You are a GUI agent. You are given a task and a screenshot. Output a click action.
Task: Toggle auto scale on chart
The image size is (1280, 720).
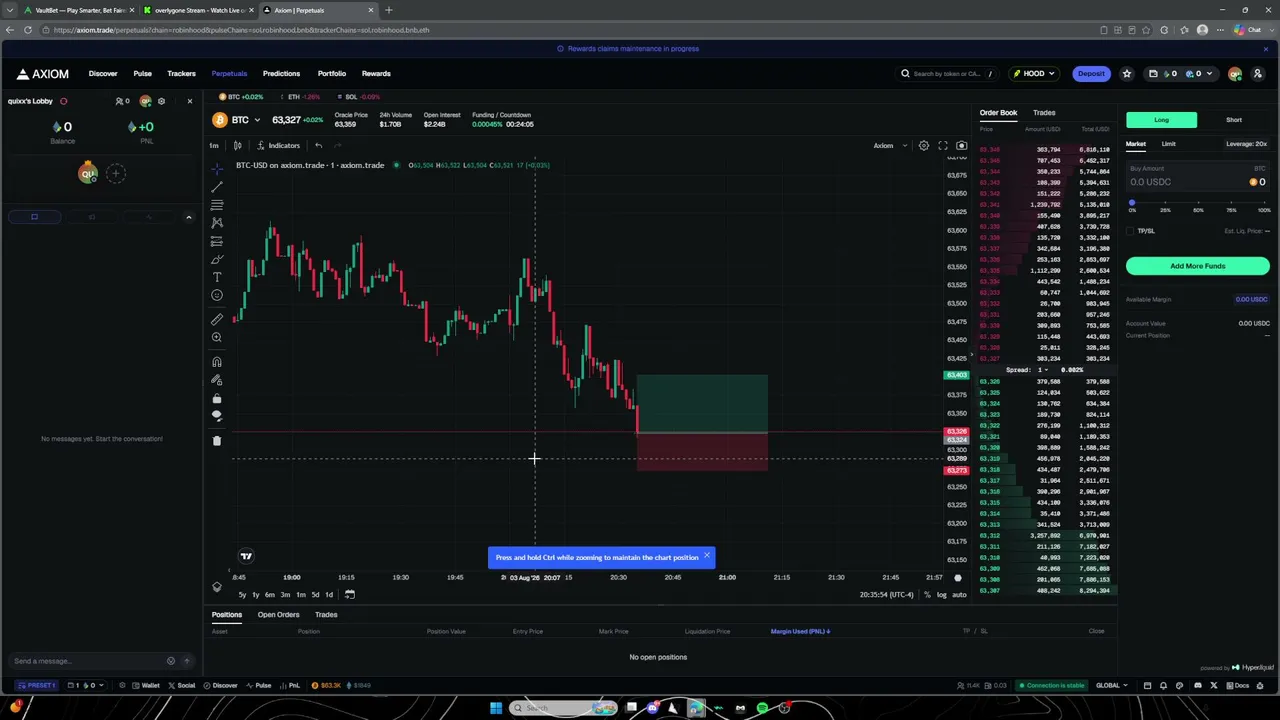[x=959, y=595]
